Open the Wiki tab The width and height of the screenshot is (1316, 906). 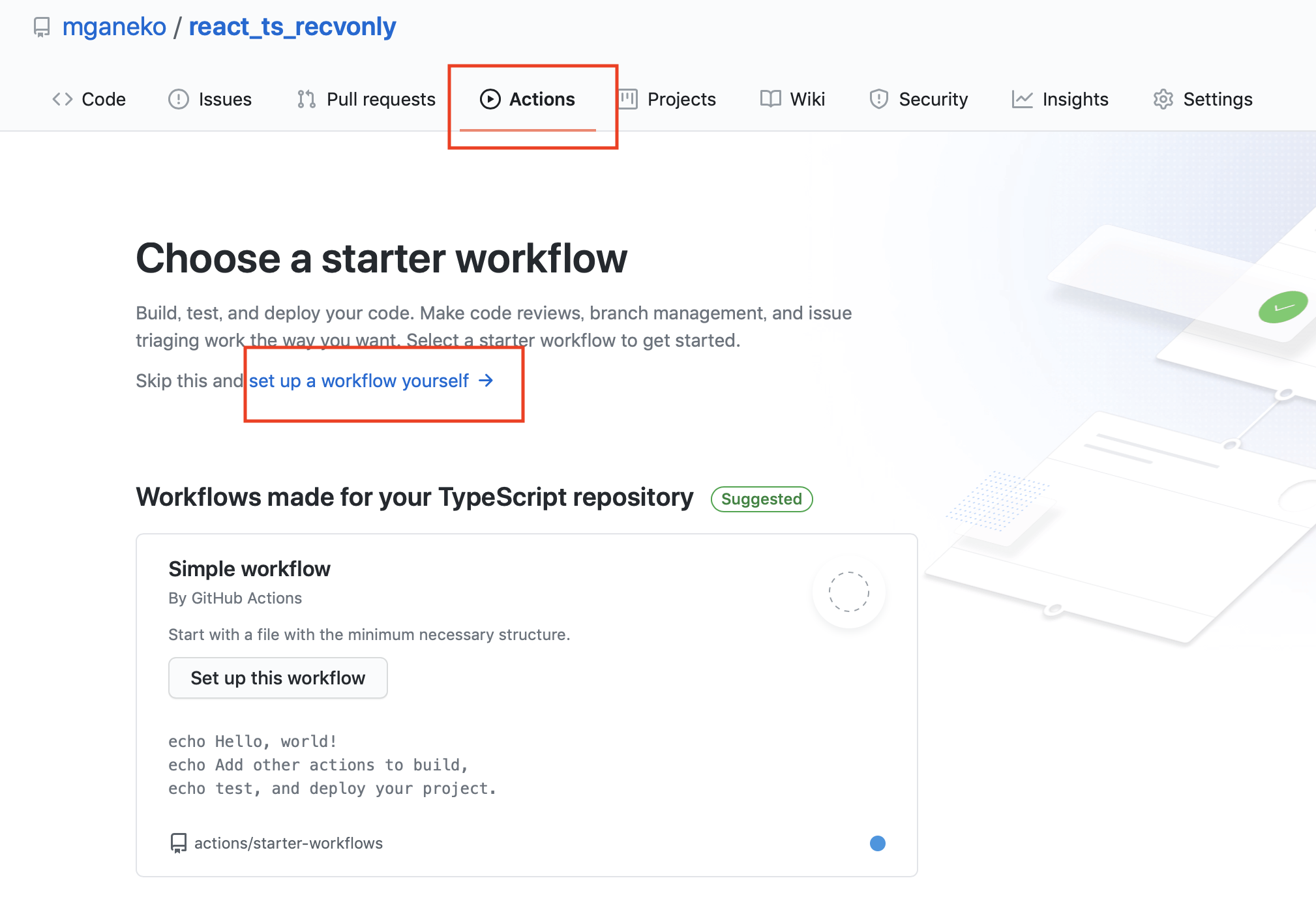point(792,99)
